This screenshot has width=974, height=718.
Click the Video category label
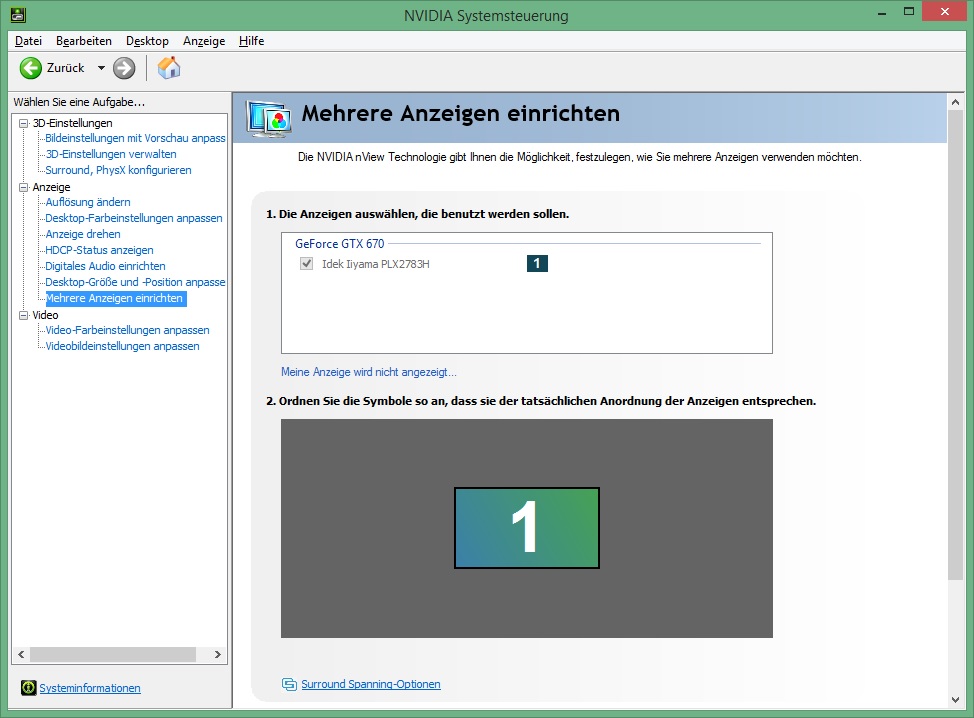point(45,315)
